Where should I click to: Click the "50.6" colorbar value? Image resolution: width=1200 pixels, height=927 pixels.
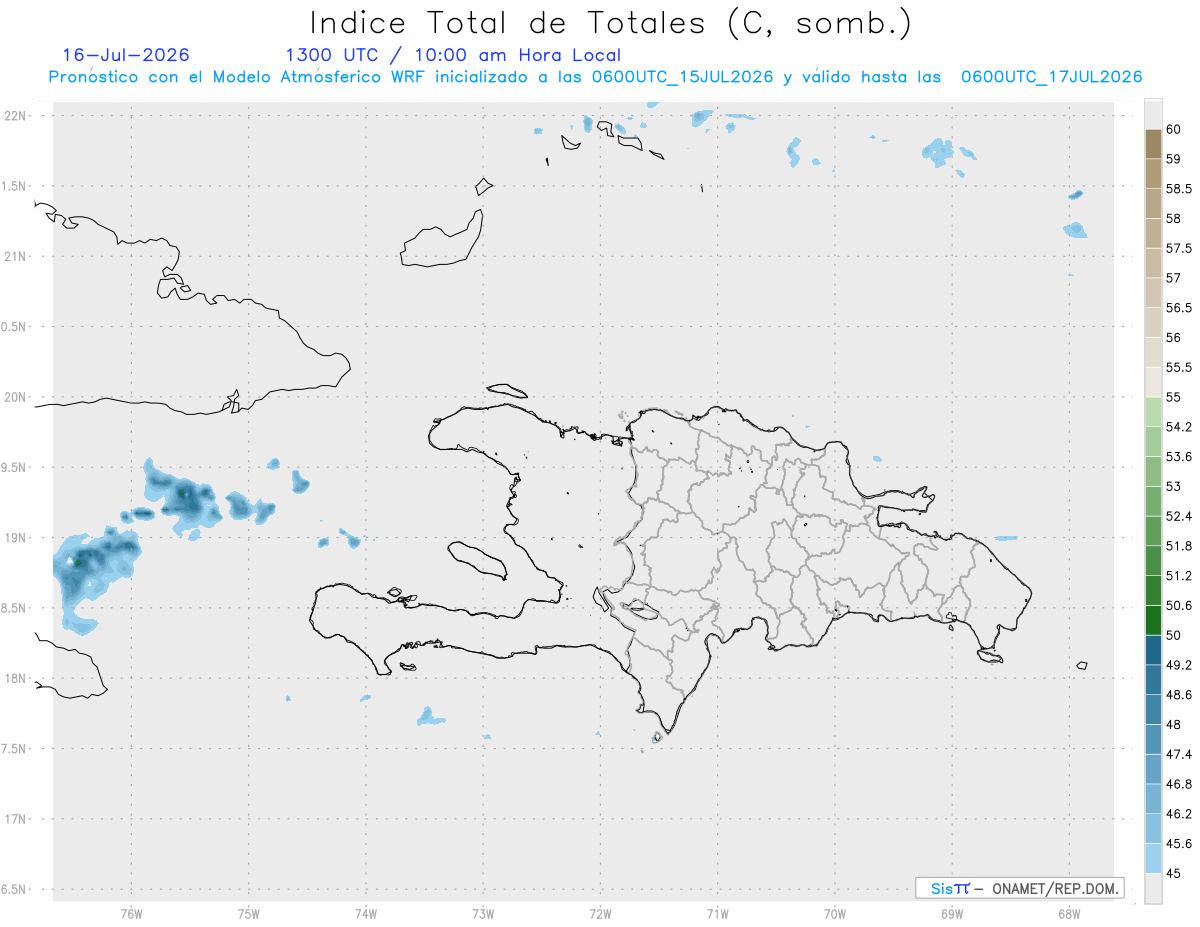click(x=1179, y=606)
